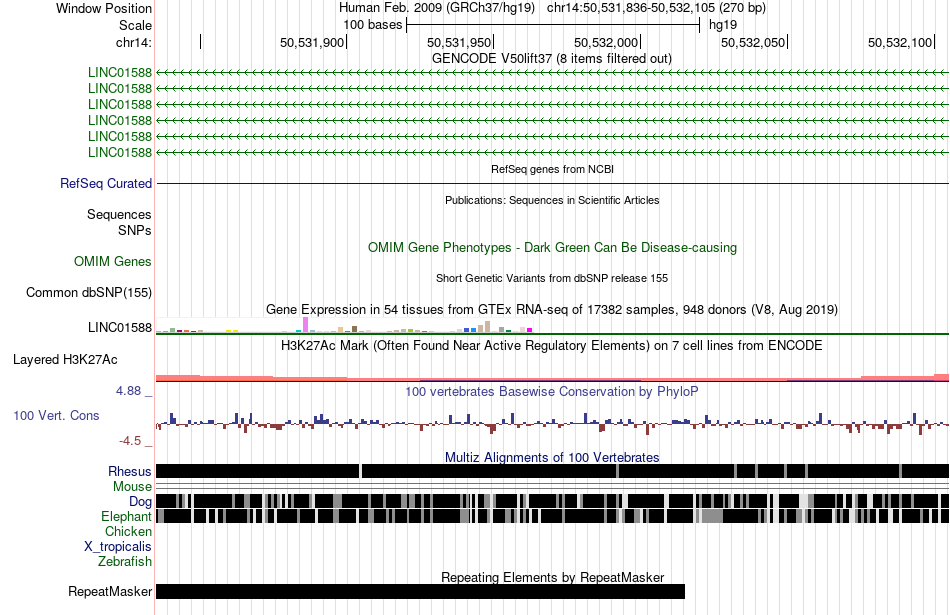
Task: Open the GENCODE V50lift37 track title
Action: (x=551, y=59)
